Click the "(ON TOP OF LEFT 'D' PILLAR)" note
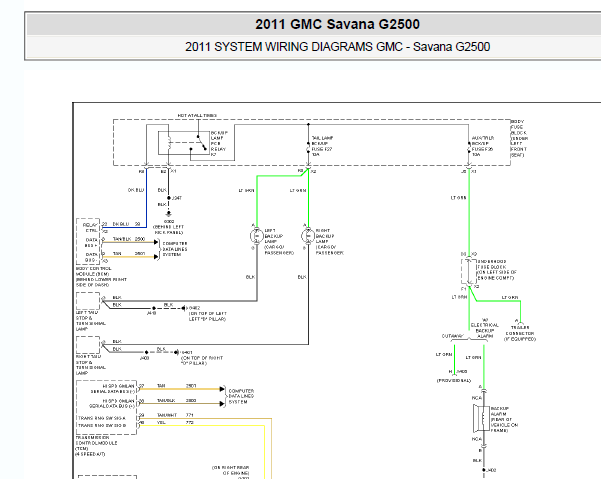The height and width of the screenshot is (479, 601). (208, 316)
